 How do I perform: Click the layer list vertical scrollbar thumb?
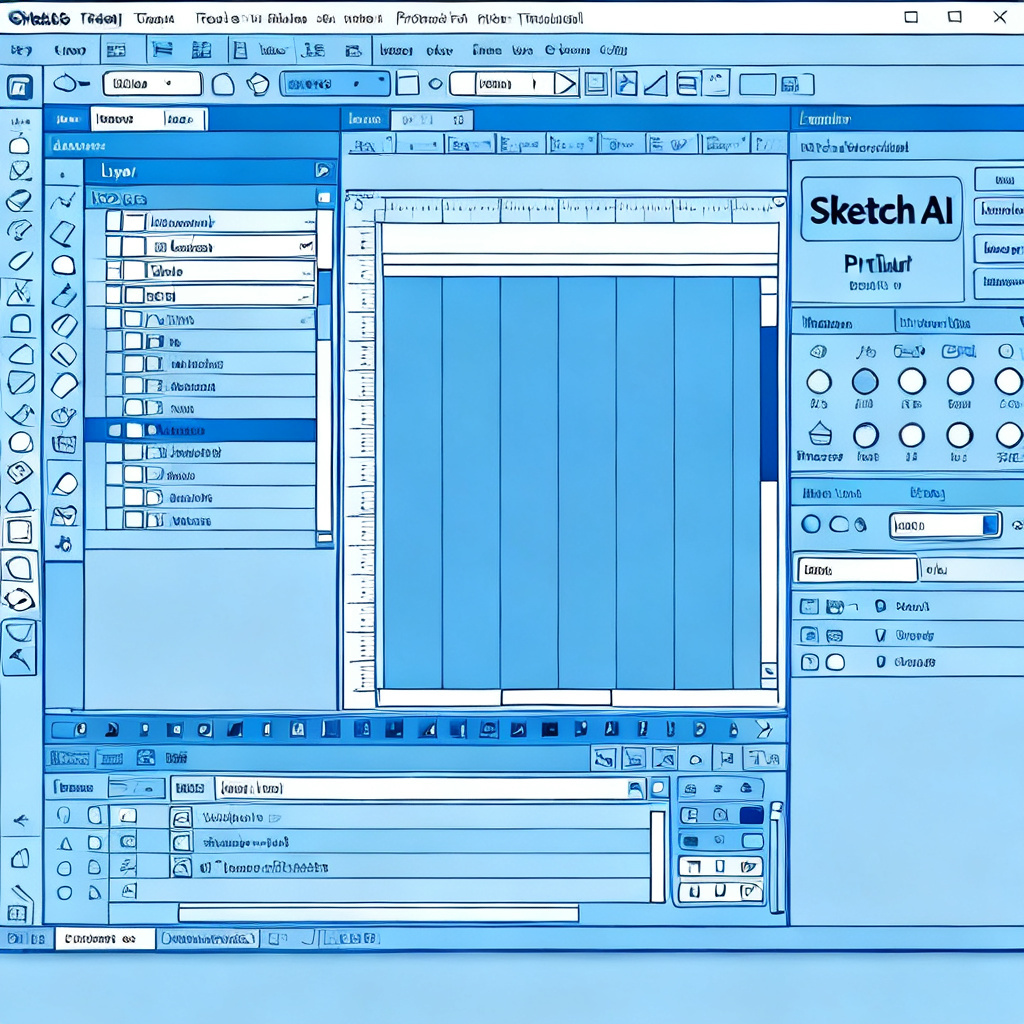(x=324, y=288)
